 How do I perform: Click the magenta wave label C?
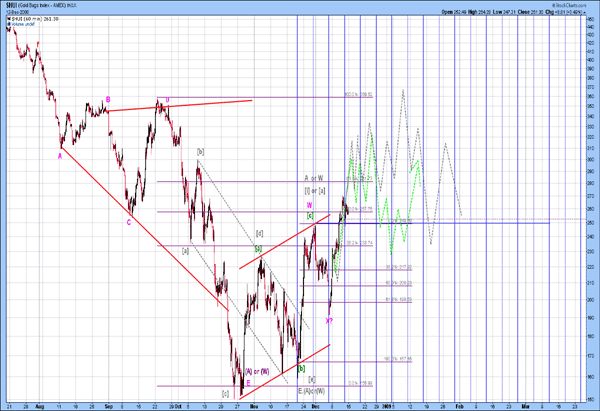(x=129, y=222)
